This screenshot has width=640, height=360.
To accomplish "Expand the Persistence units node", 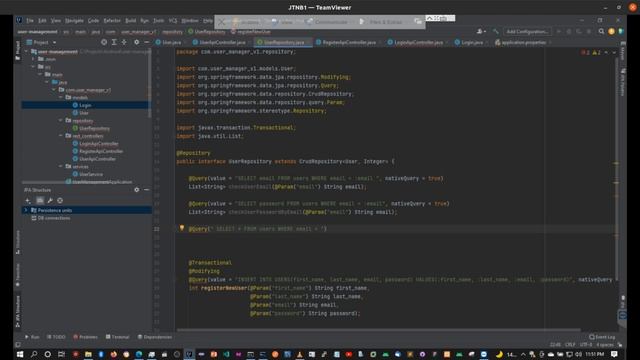I will [x=26, y=210].
